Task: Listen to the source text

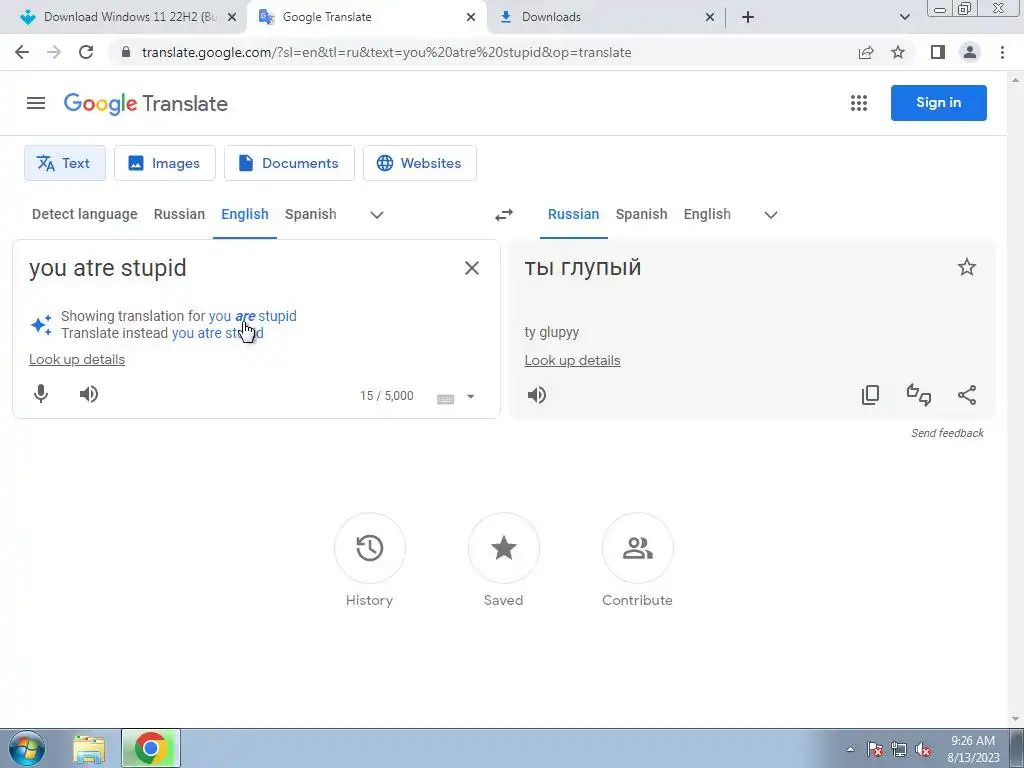Action: 89,394
